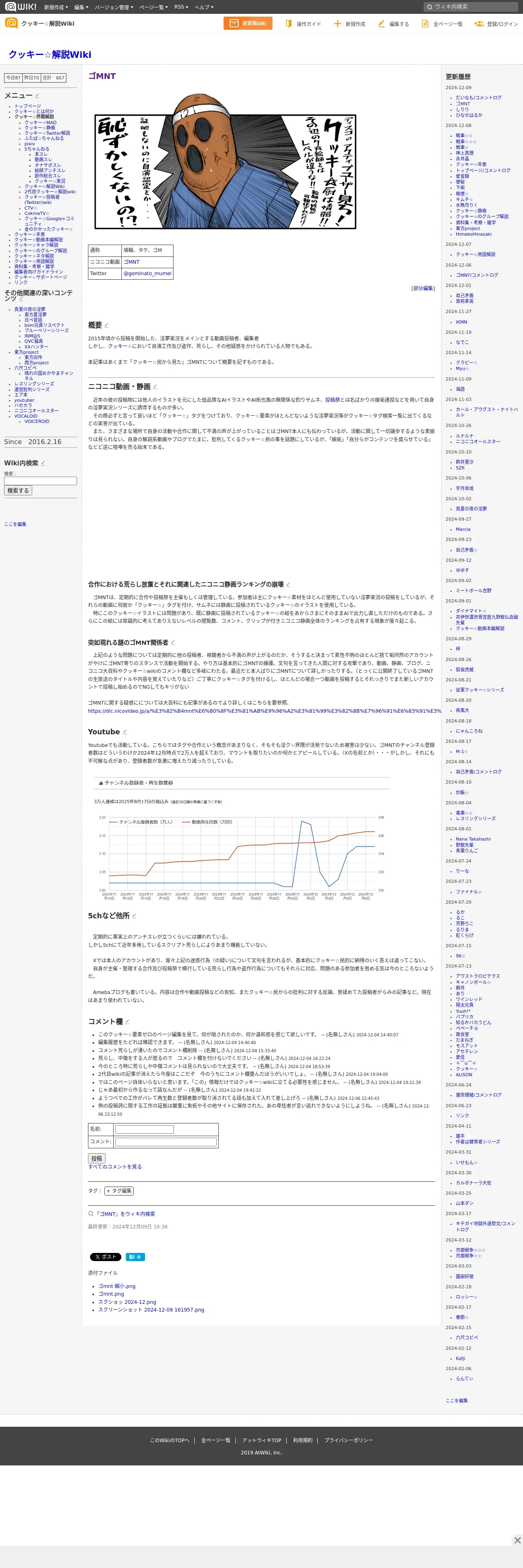Open the バージョン管理 dropdown menu
This screenshot has height=1568, width=523.
(114, 7)
